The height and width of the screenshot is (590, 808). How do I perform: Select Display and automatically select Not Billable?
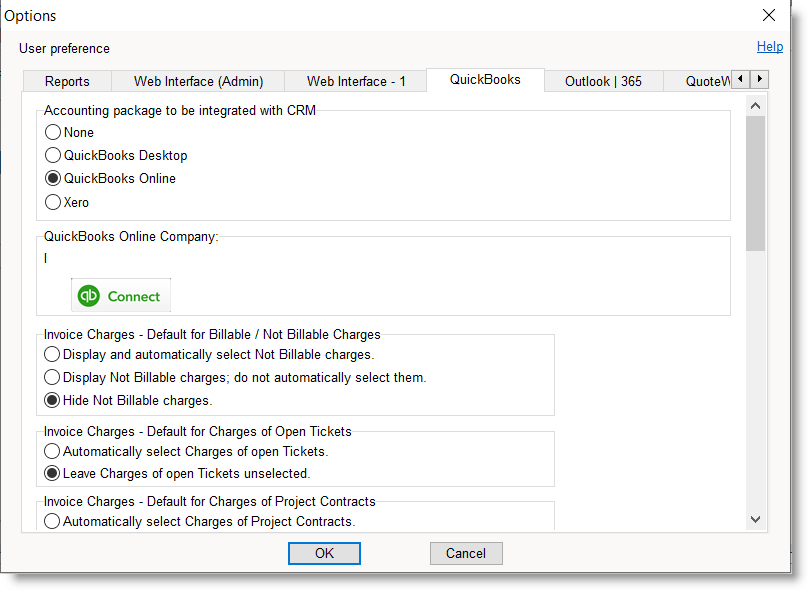click(53, 354)
